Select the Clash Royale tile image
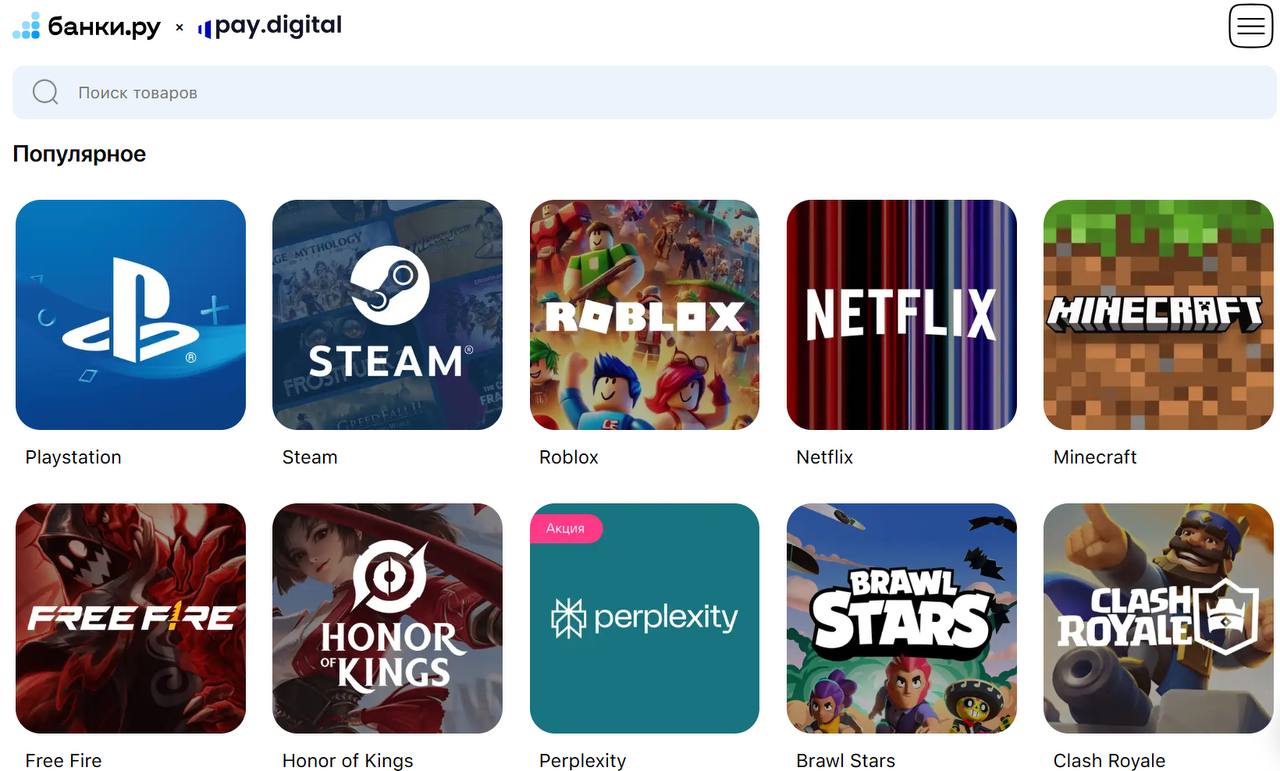 pos(1159,618)
